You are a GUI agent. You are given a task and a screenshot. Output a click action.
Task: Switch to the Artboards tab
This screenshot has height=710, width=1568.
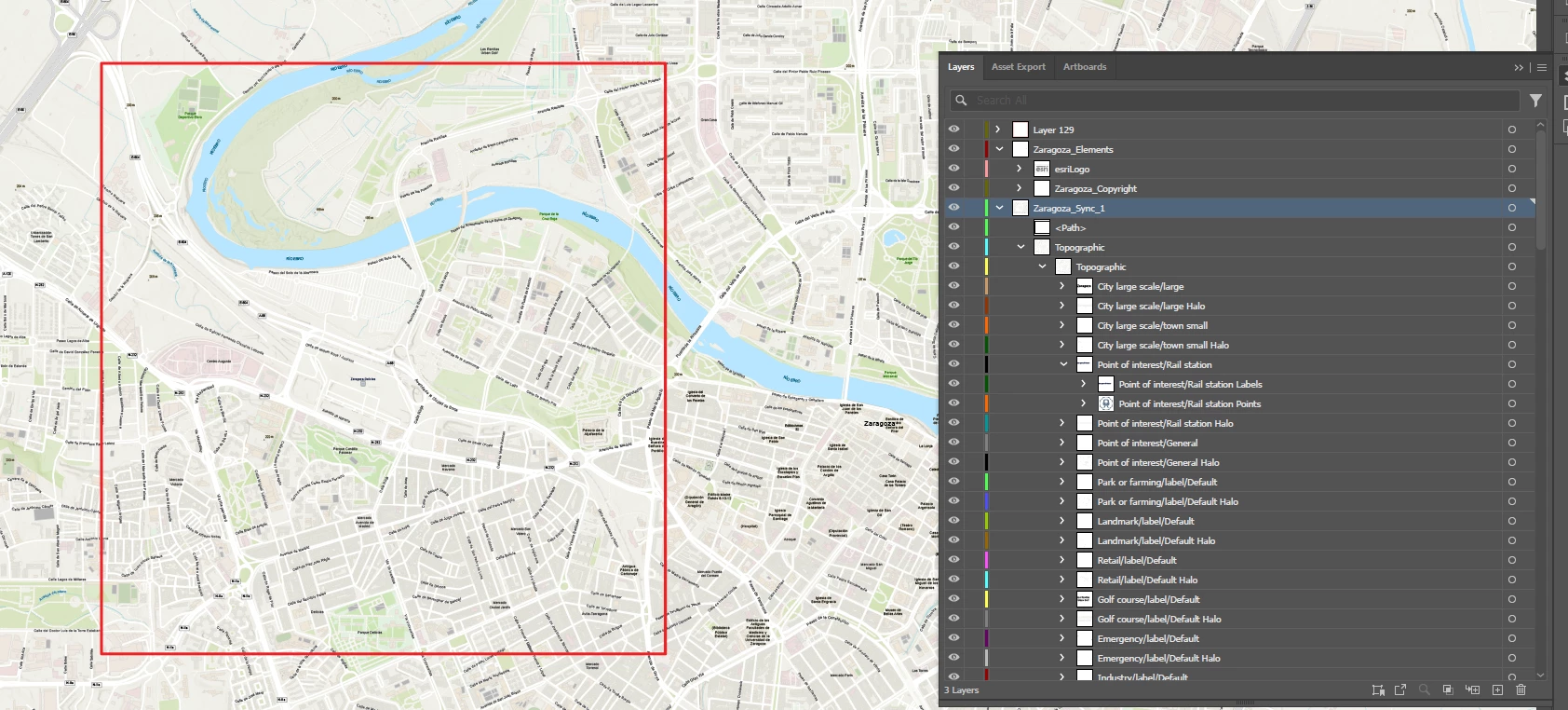coord(1085,67)
